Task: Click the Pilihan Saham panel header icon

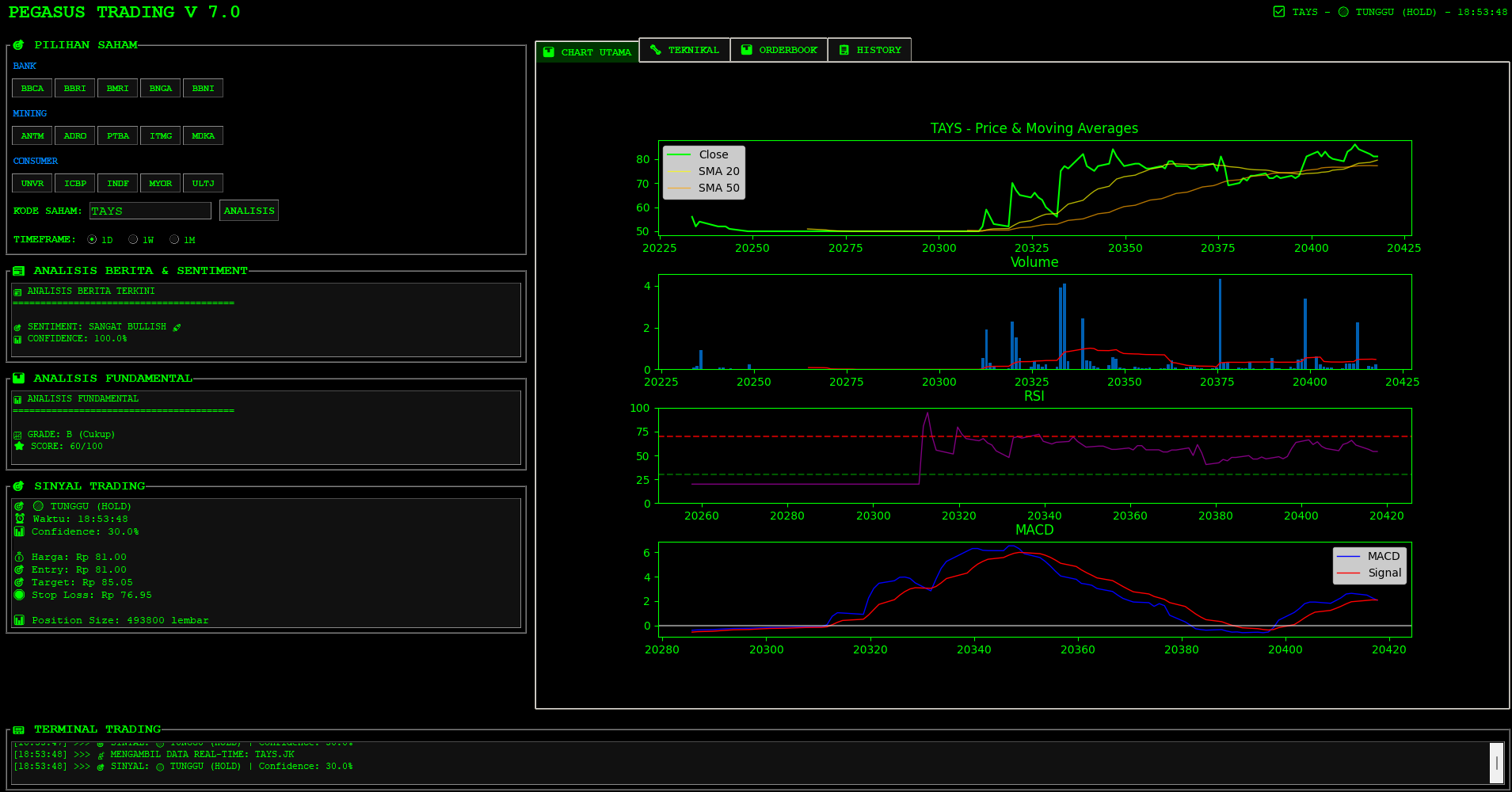Action: tap(18, 45)
